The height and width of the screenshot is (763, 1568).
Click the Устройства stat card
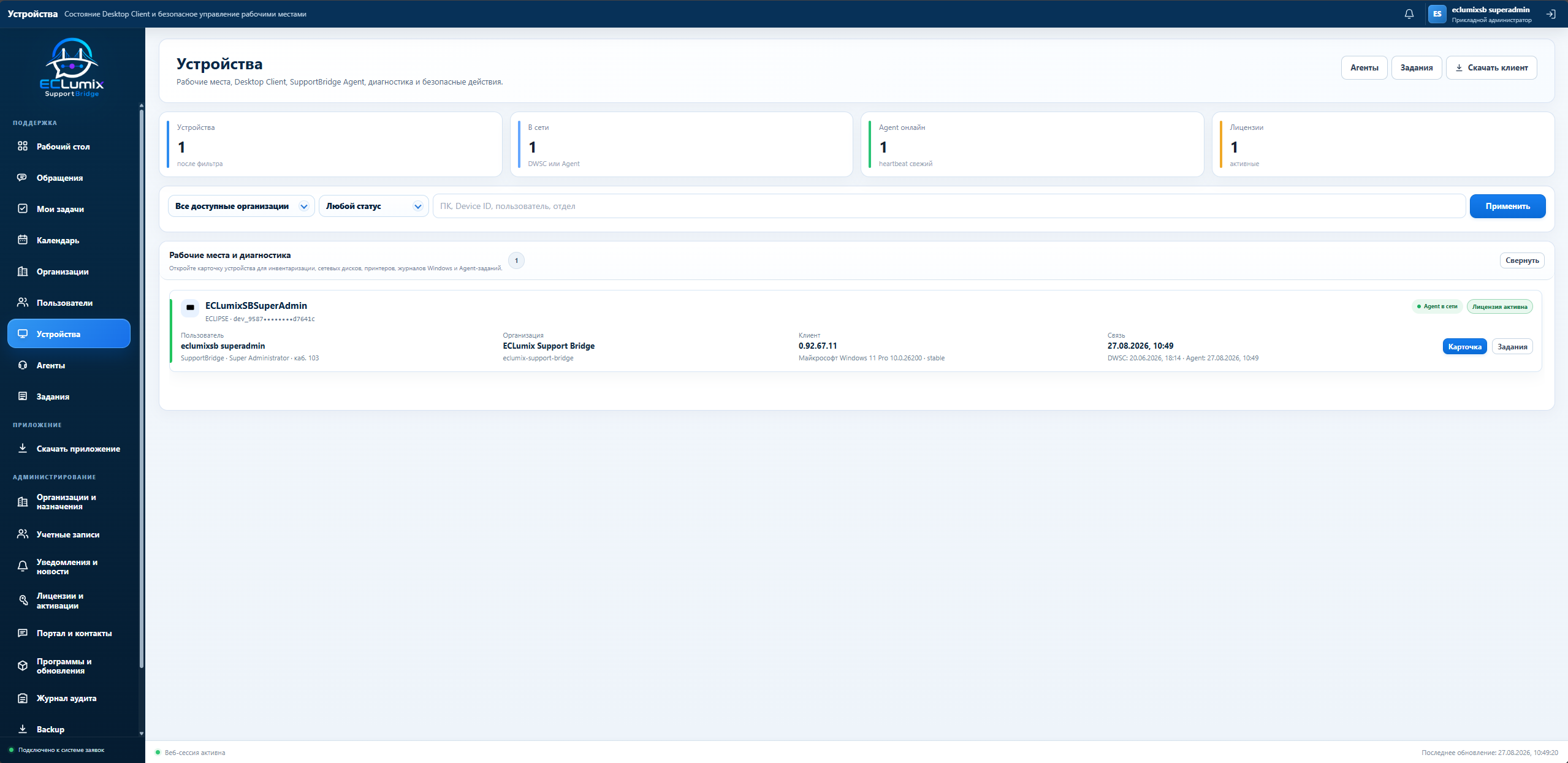330,145
